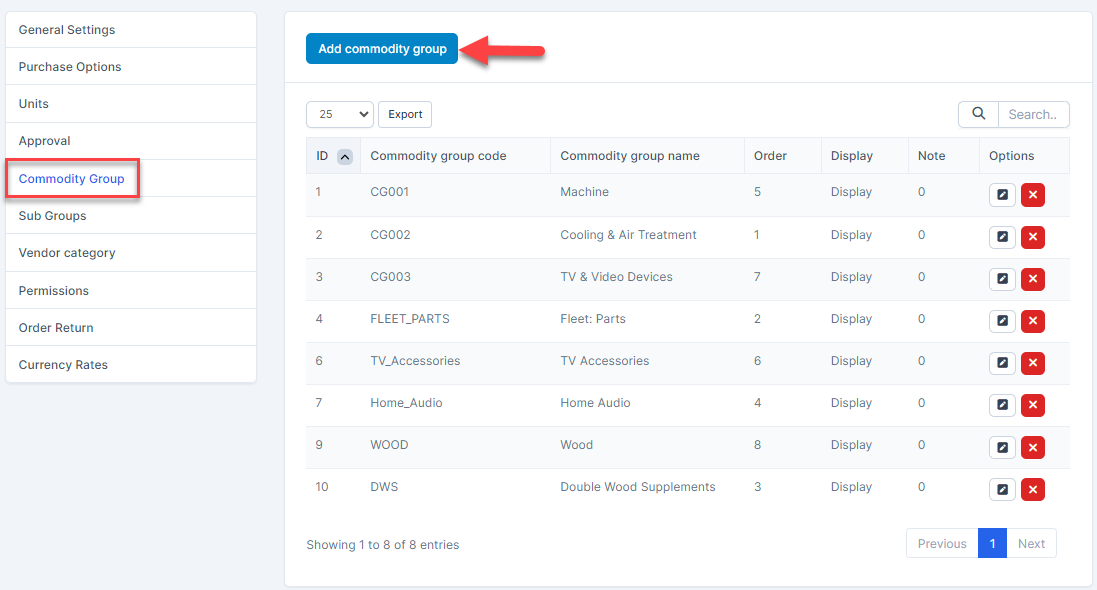1097x590 pixels.
Task: Go to the Next page
Action: coord(1031,544)
